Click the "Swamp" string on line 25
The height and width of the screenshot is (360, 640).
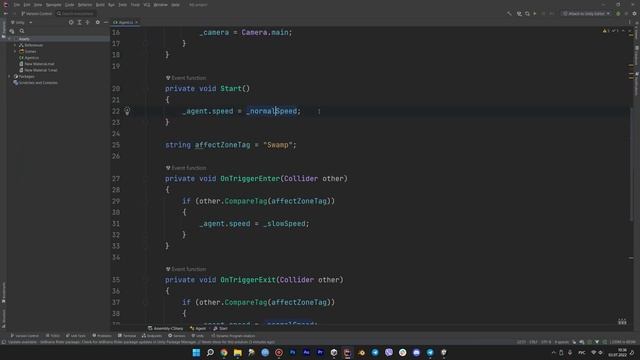[x=278, y=145]
